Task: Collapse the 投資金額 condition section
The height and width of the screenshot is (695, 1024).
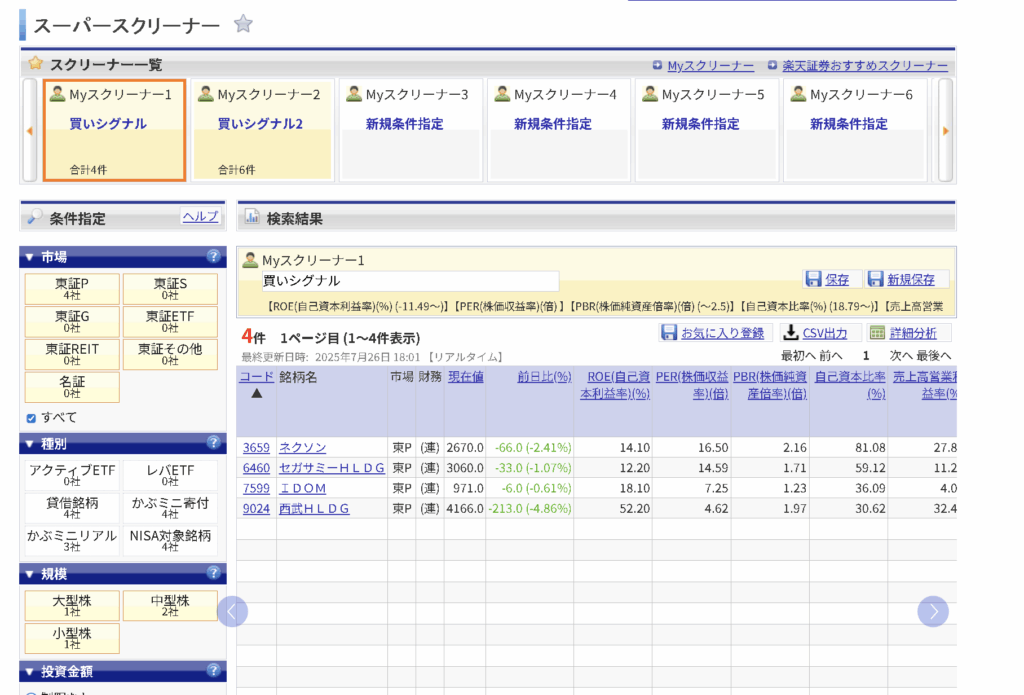Action: pos(29,671)
